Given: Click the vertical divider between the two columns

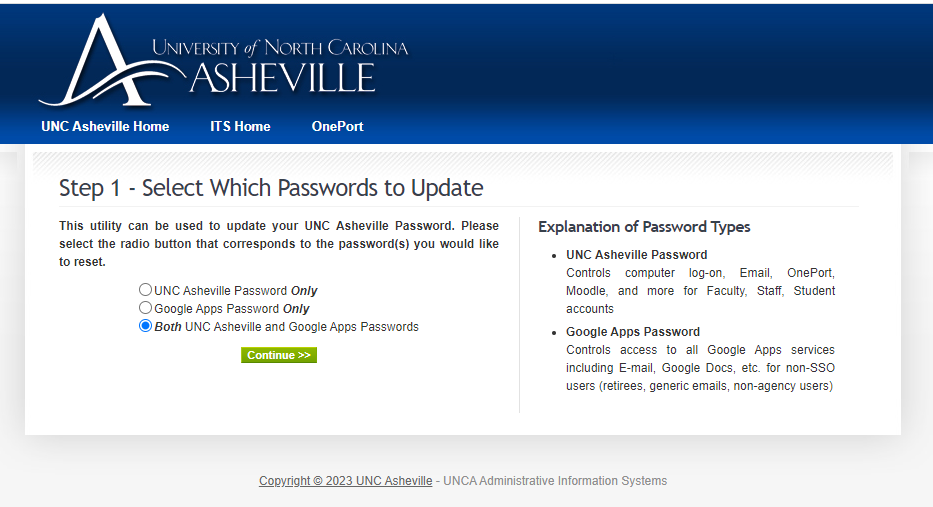Looking at the screenshot, I should pyautogui.click(x=519, y=315).
